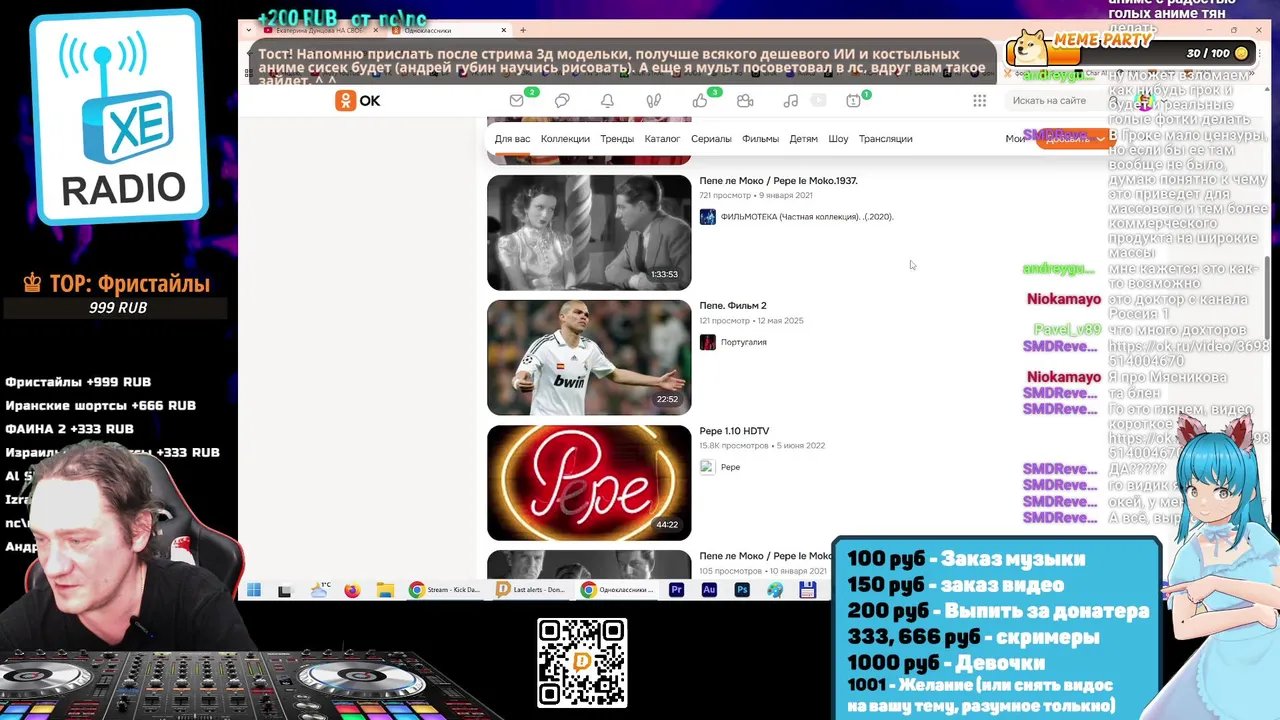The image size is (1280, 720).
Task: Open File Explorer folder icon on taskbar
Action: click(385, 590)
